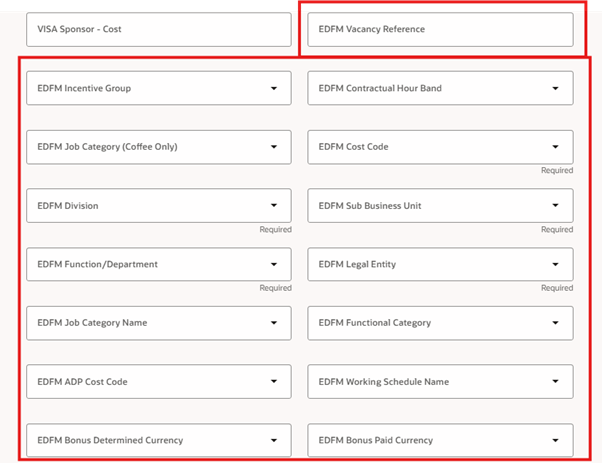The image size is (602, 463).
Task: Click the VISA Sponsor - Cost field
Action: pyautogui.click(x=158, y=29)
